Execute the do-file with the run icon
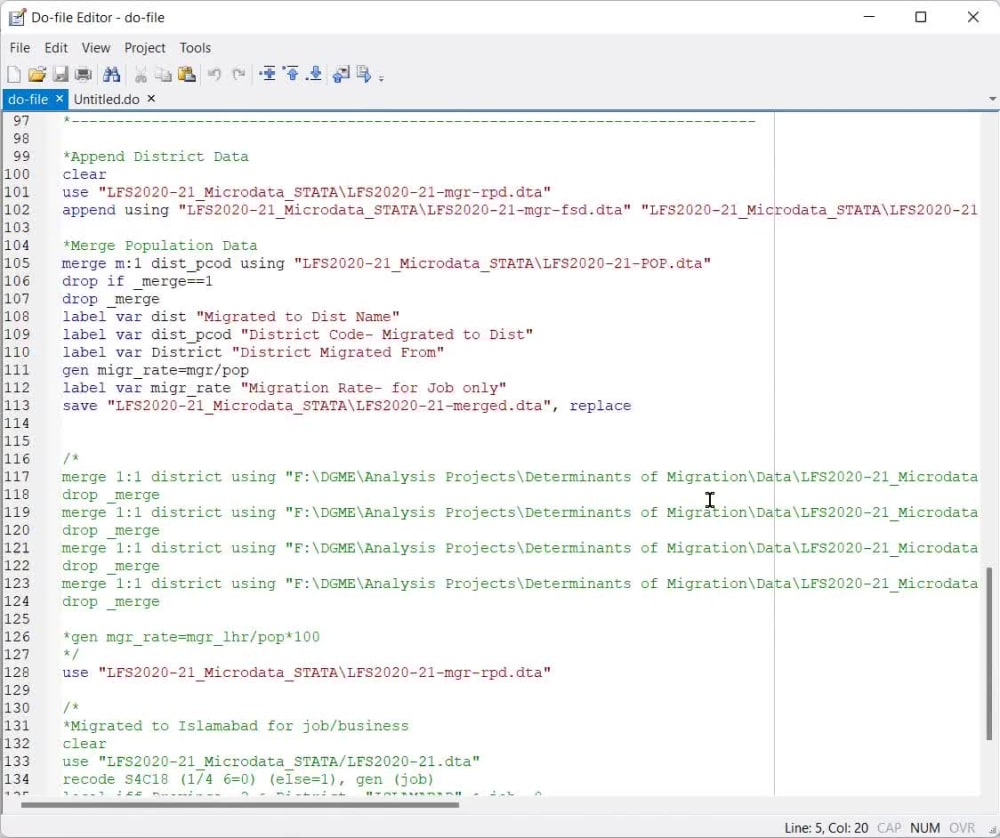 click(364, 75)
